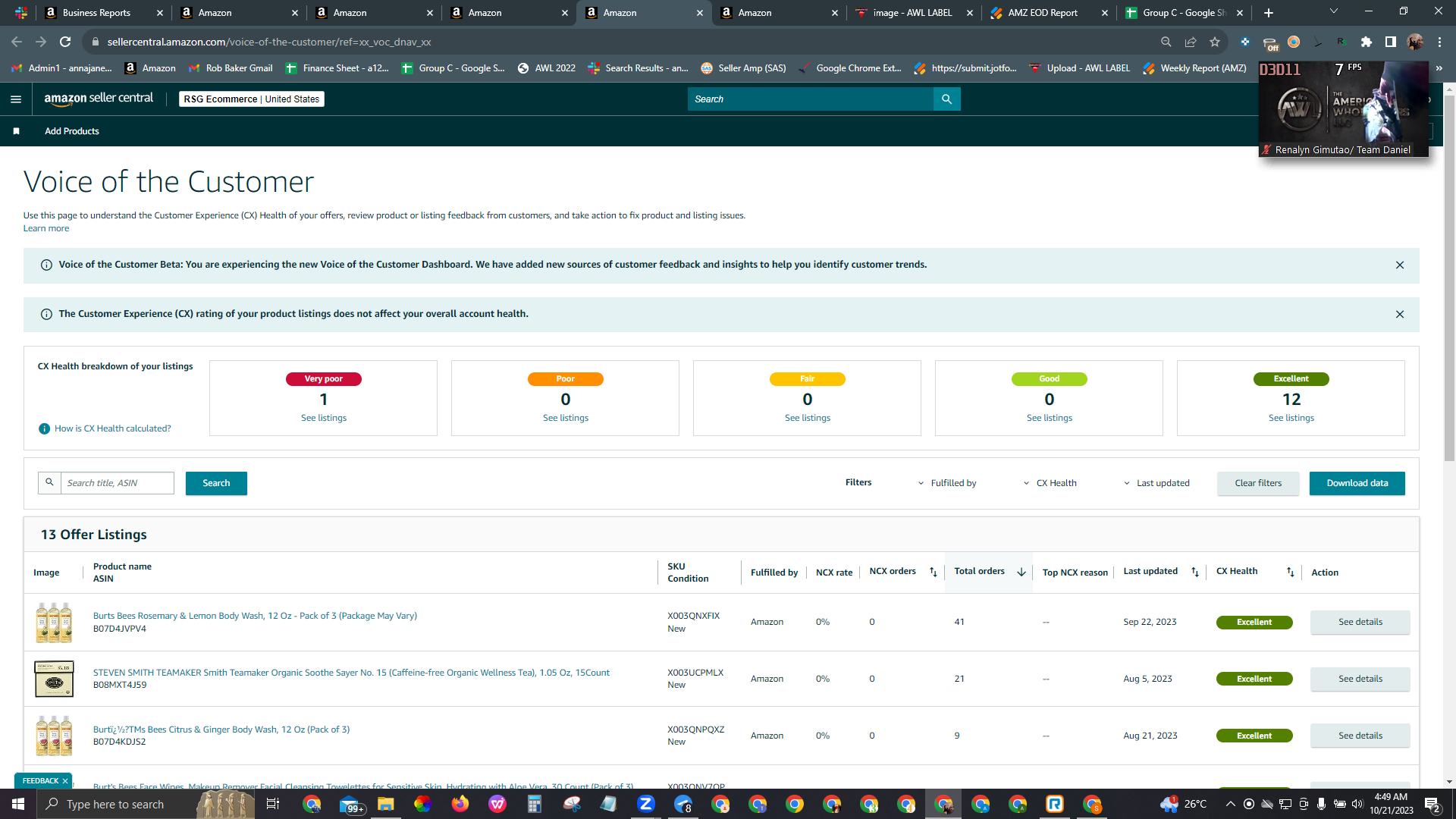Click the info icon beside How is CX Health calculated
The image size is (1456, 819).
[x=44, y=429]
